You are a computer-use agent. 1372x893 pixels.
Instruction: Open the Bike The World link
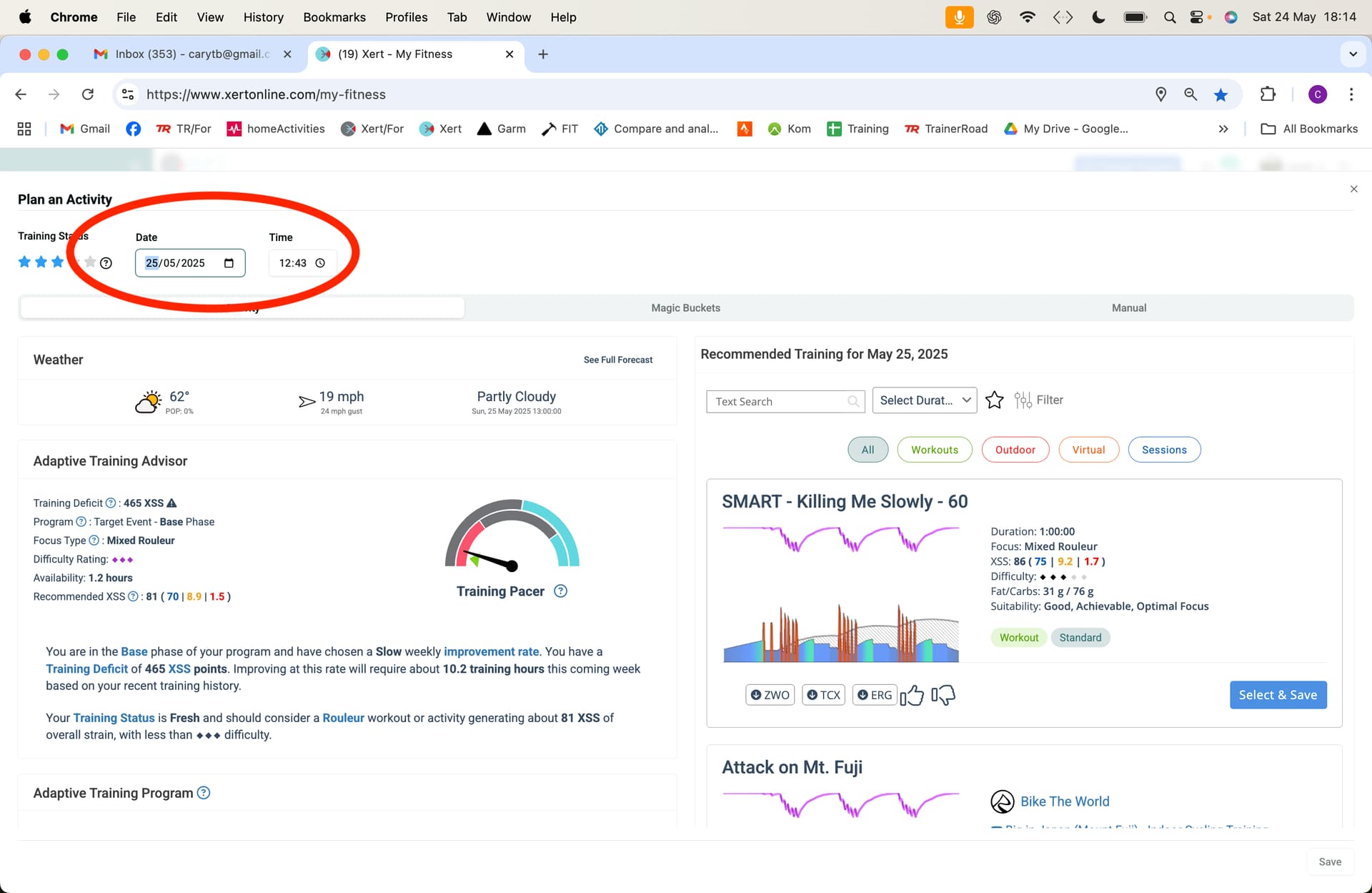[x=1065, y=801]
